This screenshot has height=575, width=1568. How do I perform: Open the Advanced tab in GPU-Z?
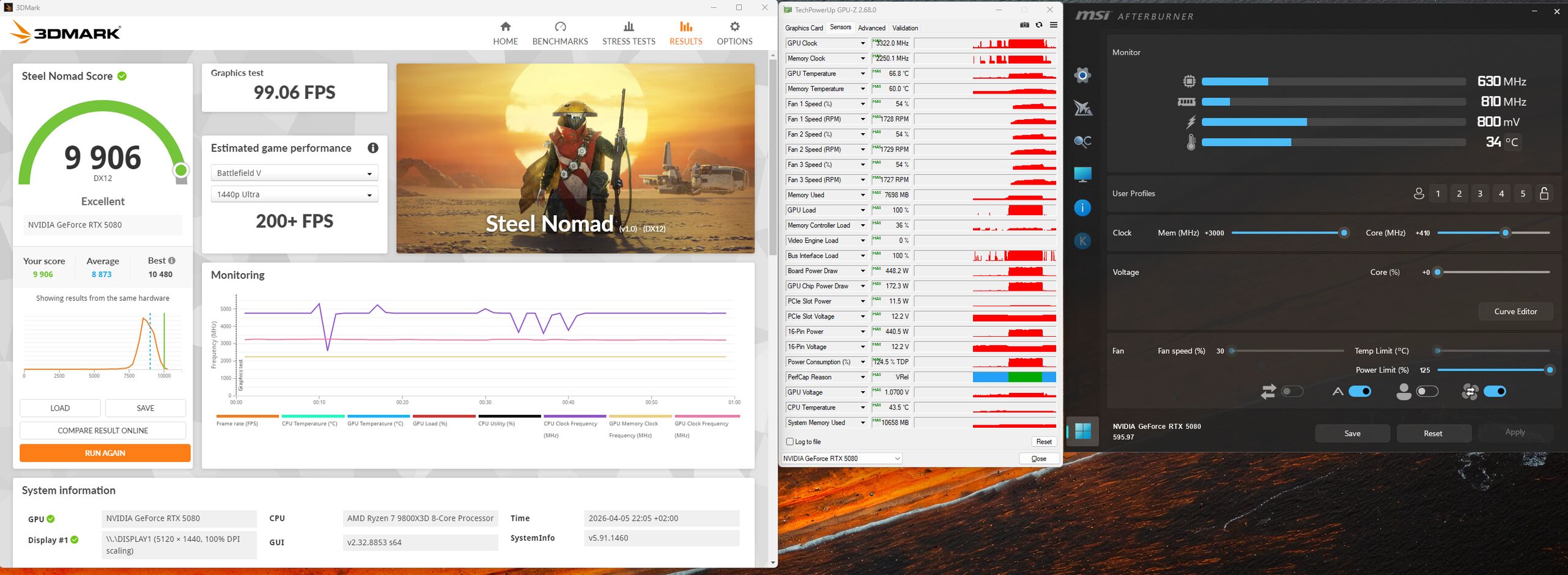point(871,28)
